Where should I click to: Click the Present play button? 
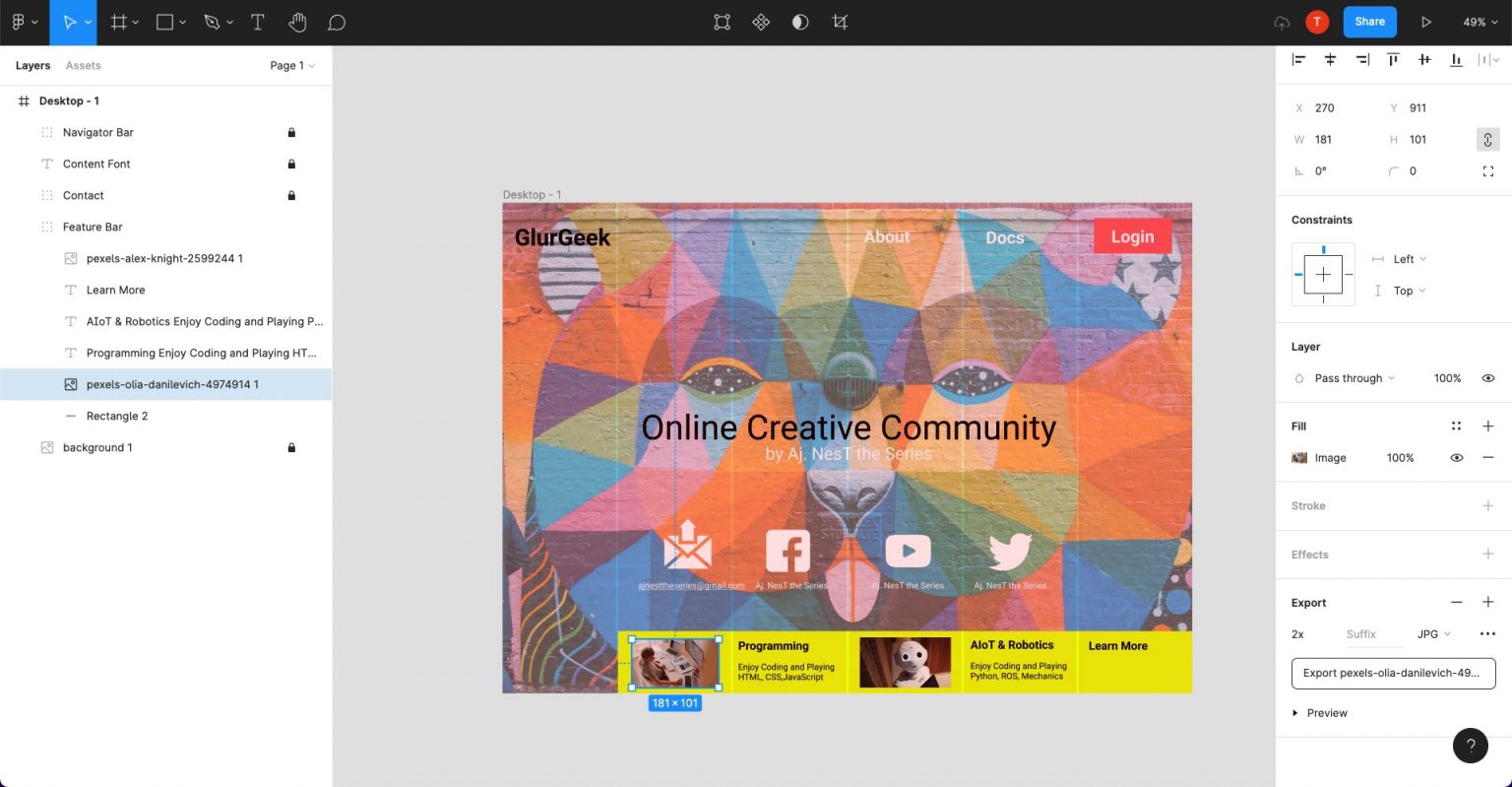pos(1425,22)
